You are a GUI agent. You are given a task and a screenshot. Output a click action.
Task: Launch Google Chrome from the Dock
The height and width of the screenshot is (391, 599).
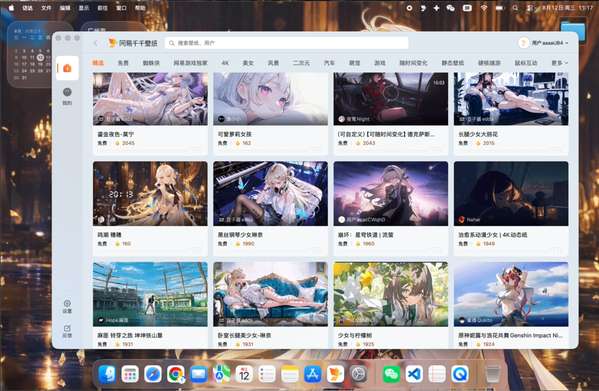[x=176, y=374]
